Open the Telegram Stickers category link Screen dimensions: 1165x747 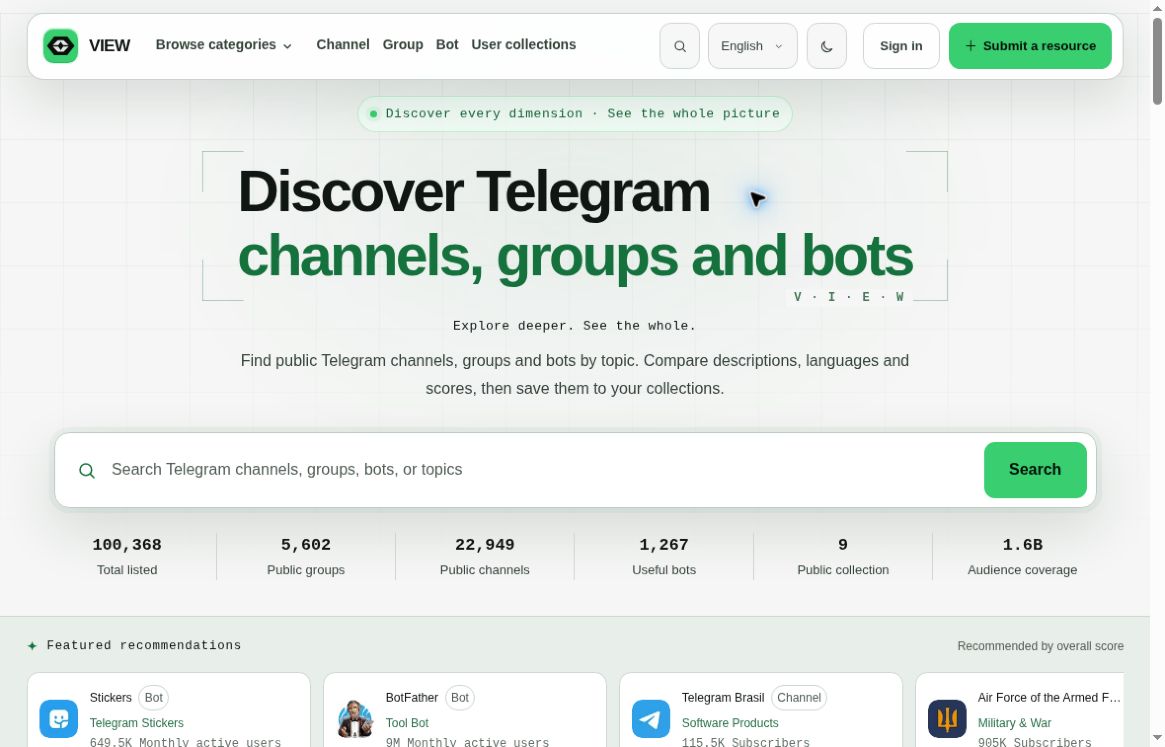[x=137, y=722]
